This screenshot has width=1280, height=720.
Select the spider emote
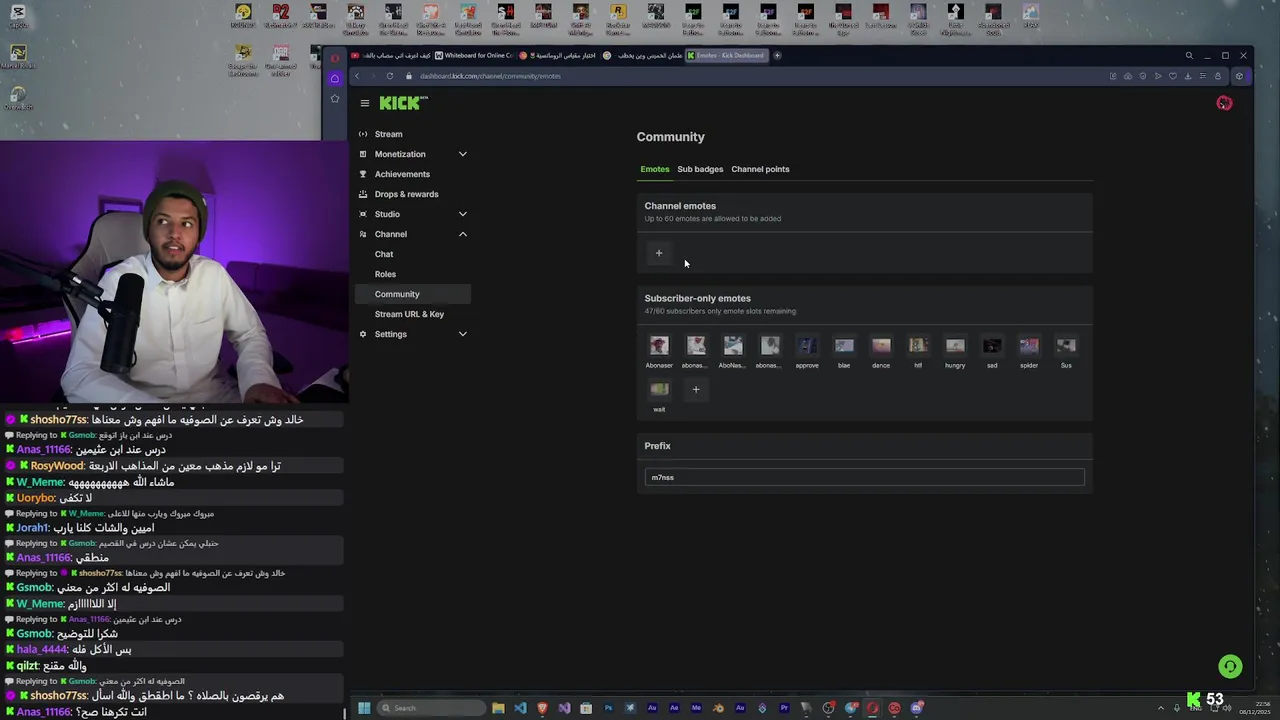1029,346
